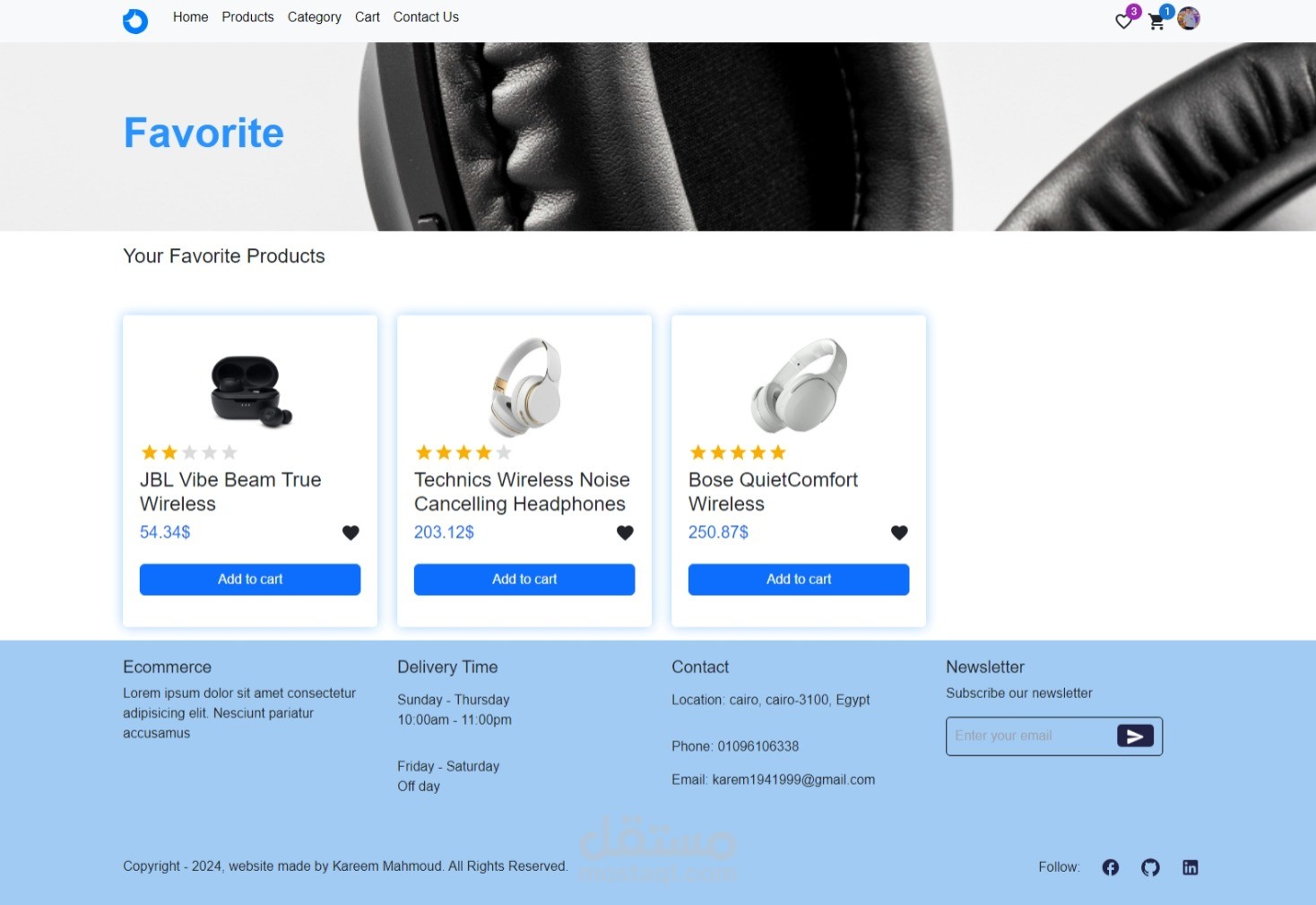Visit the GitHub icon in footer
Image resolution: width=1316 pixels, height=905 pixels.
pos(1150,867)
